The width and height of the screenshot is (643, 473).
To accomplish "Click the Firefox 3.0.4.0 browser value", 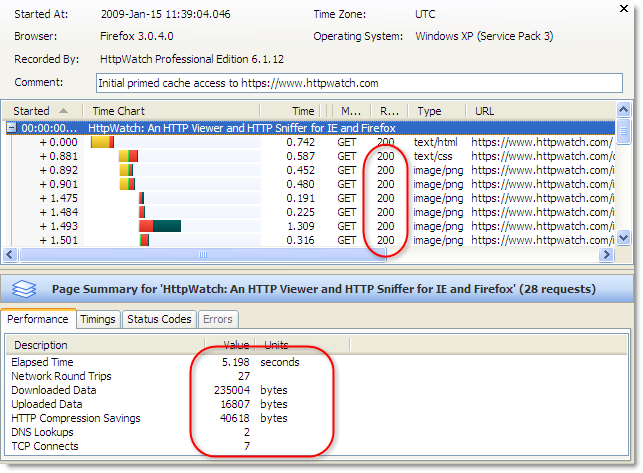I will [x=137, y=36].
